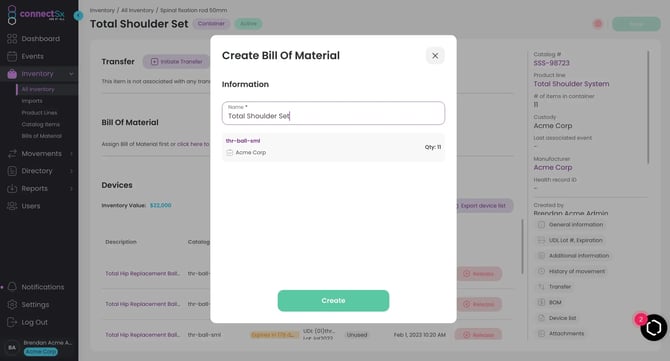The image size is (670, 361).
Task: Close the Create Bill Of Material dialog
Action: pyautogui.click(x=435, y=56)
